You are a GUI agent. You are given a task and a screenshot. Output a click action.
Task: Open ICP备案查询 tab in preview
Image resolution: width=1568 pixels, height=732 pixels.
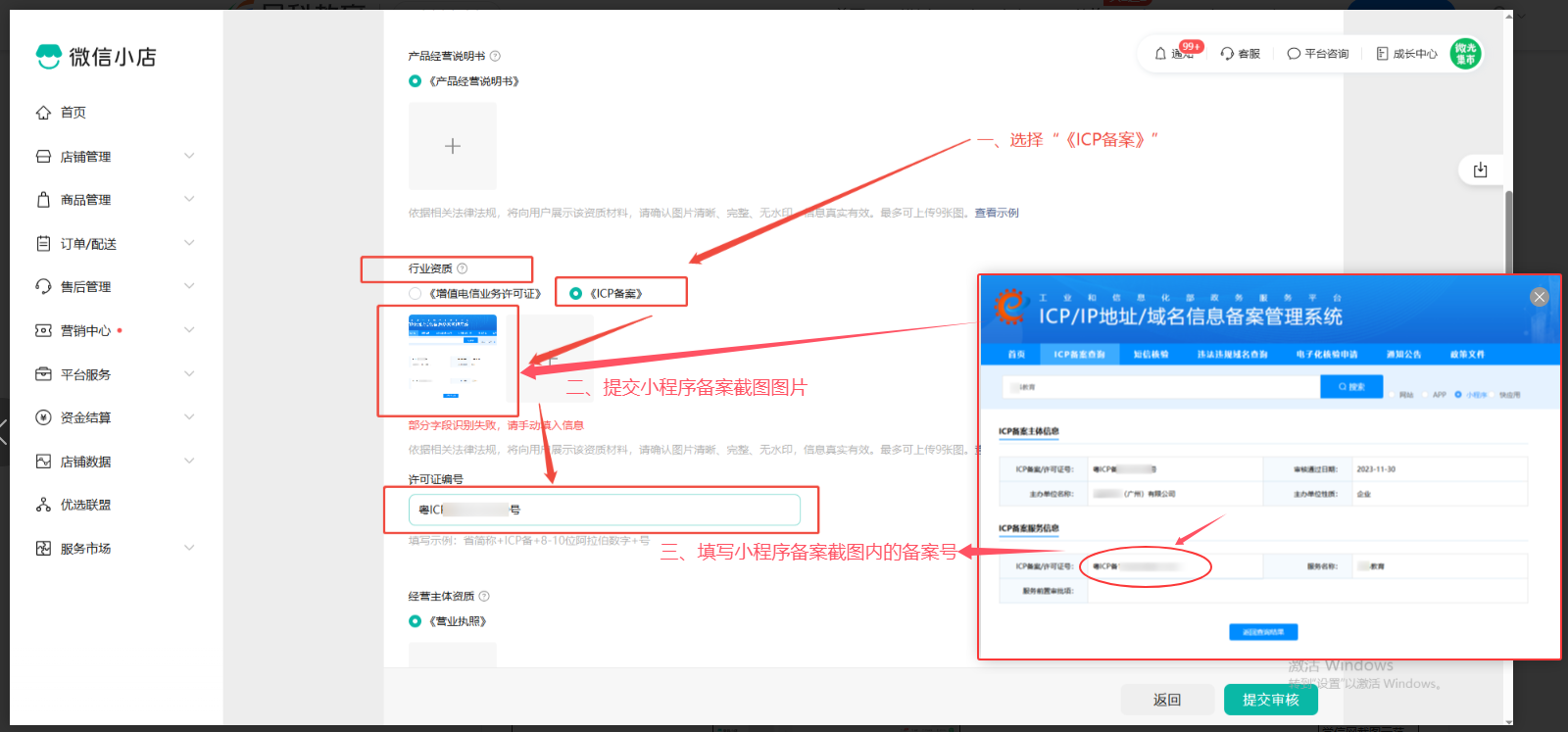[x=1079, y=355]
